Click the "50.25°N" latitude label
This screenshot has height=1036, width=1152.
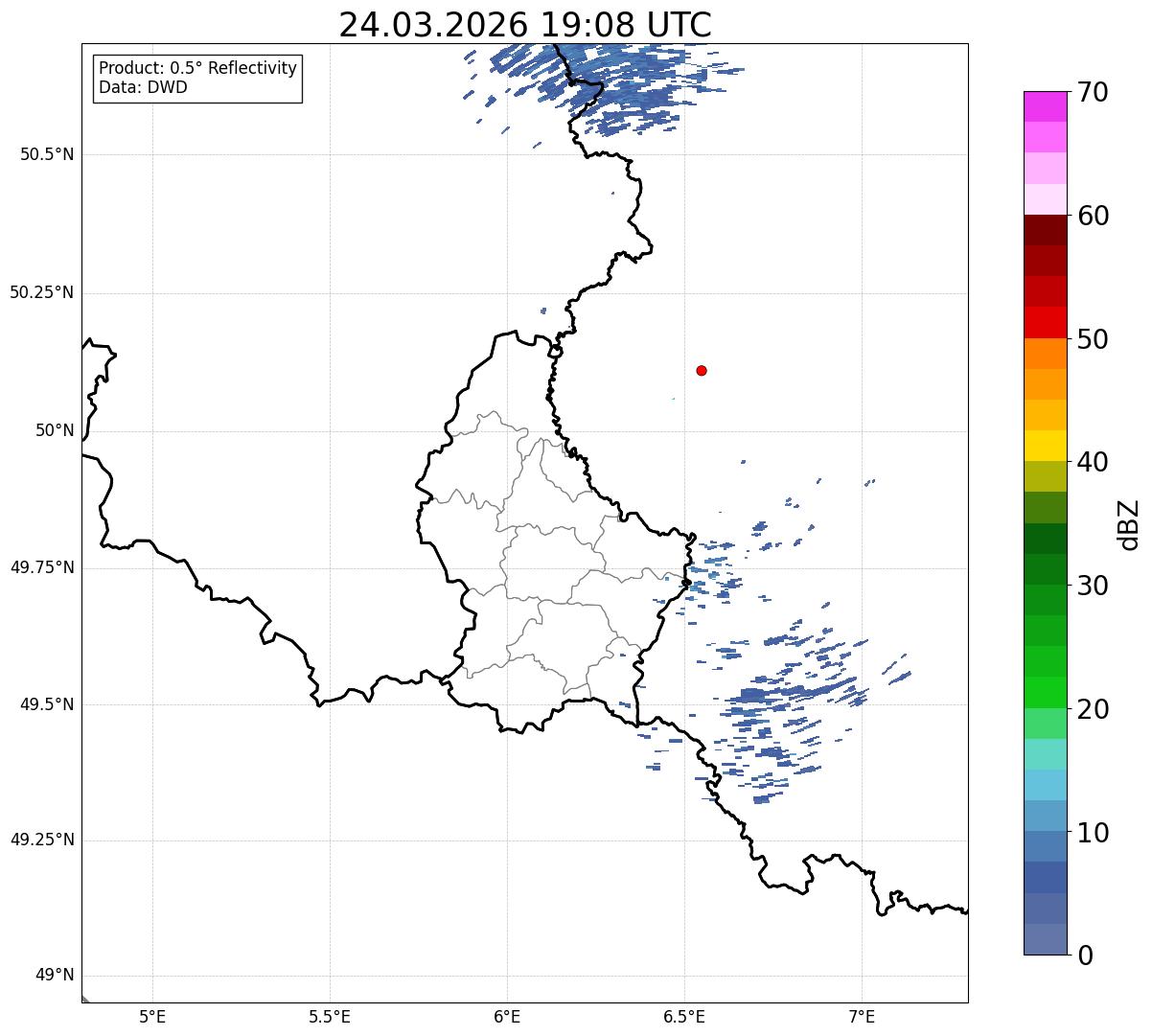pos(41,292)
